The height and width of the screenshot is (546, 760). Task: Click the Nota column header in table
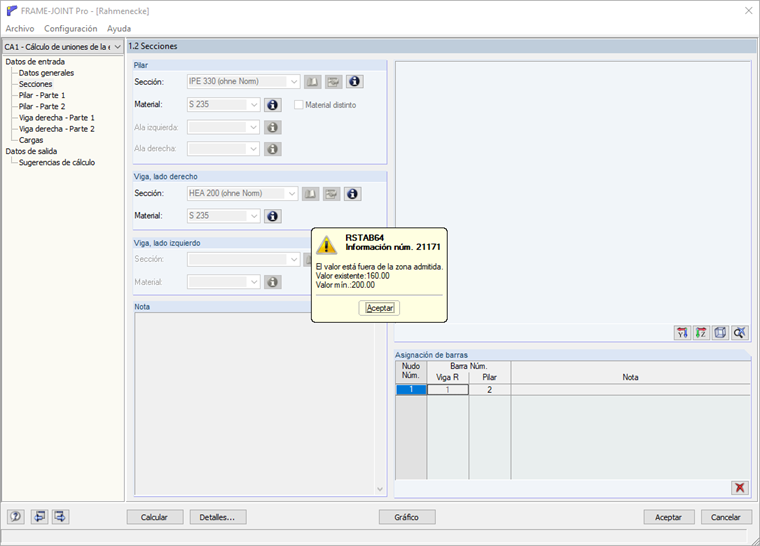coord(631,372)
